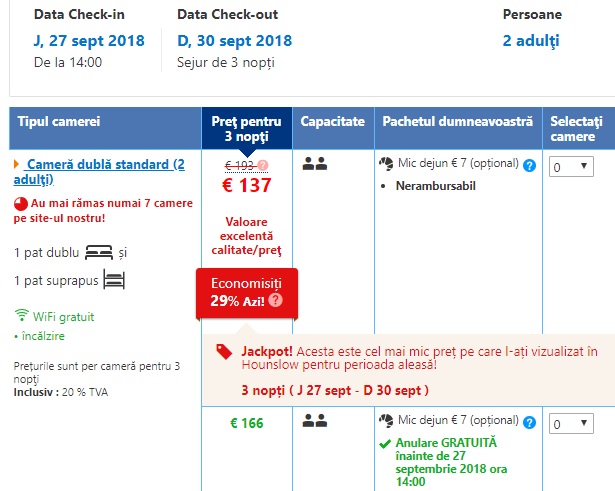615x491 pixels.
Task: Click the help icon beside the €192 crossed-out price
Action: pos(262,166)
